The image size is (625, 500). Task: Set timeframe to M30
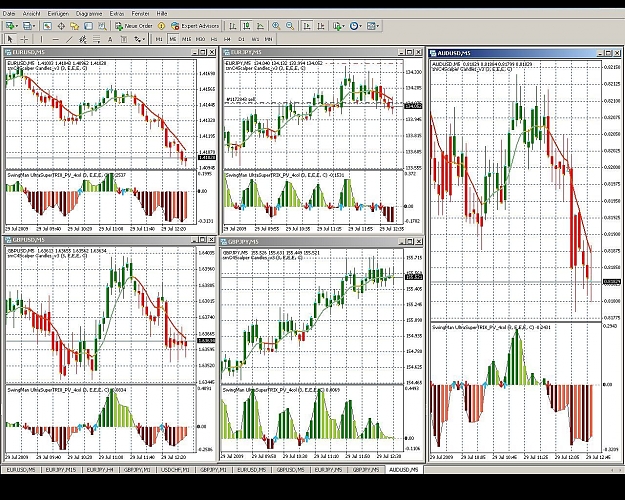200,39
